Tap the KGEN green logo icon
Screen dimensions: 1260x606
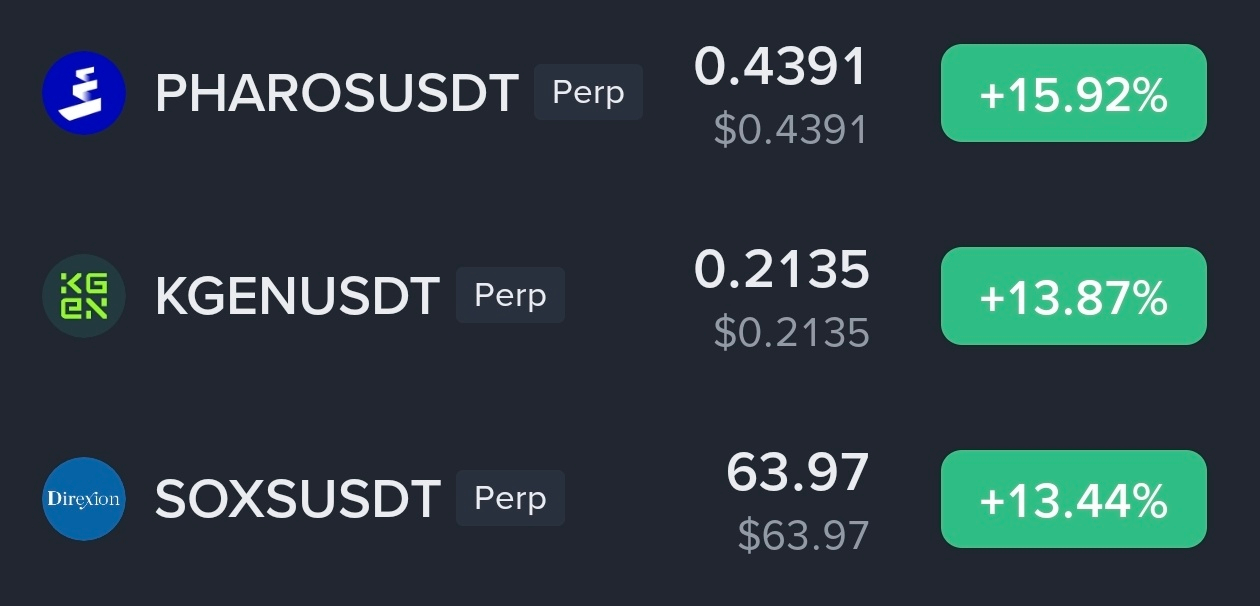pos(84,296)
